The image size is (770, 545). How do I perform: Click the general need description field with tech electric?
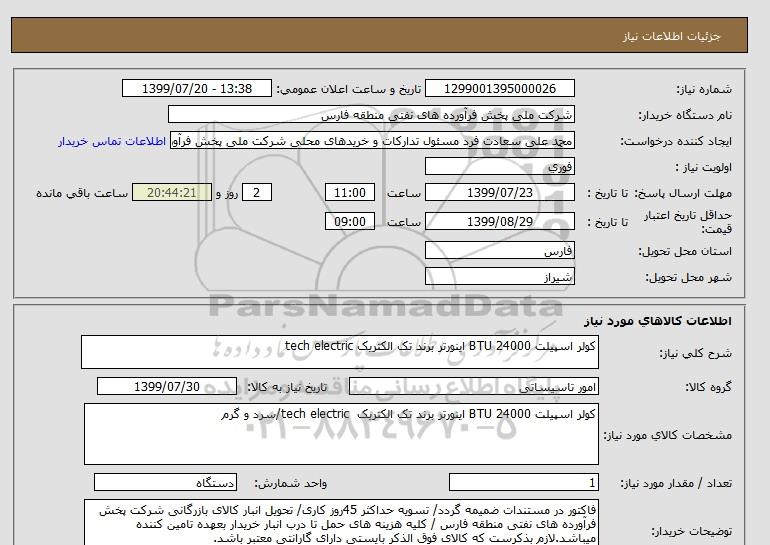coord(340,352)
